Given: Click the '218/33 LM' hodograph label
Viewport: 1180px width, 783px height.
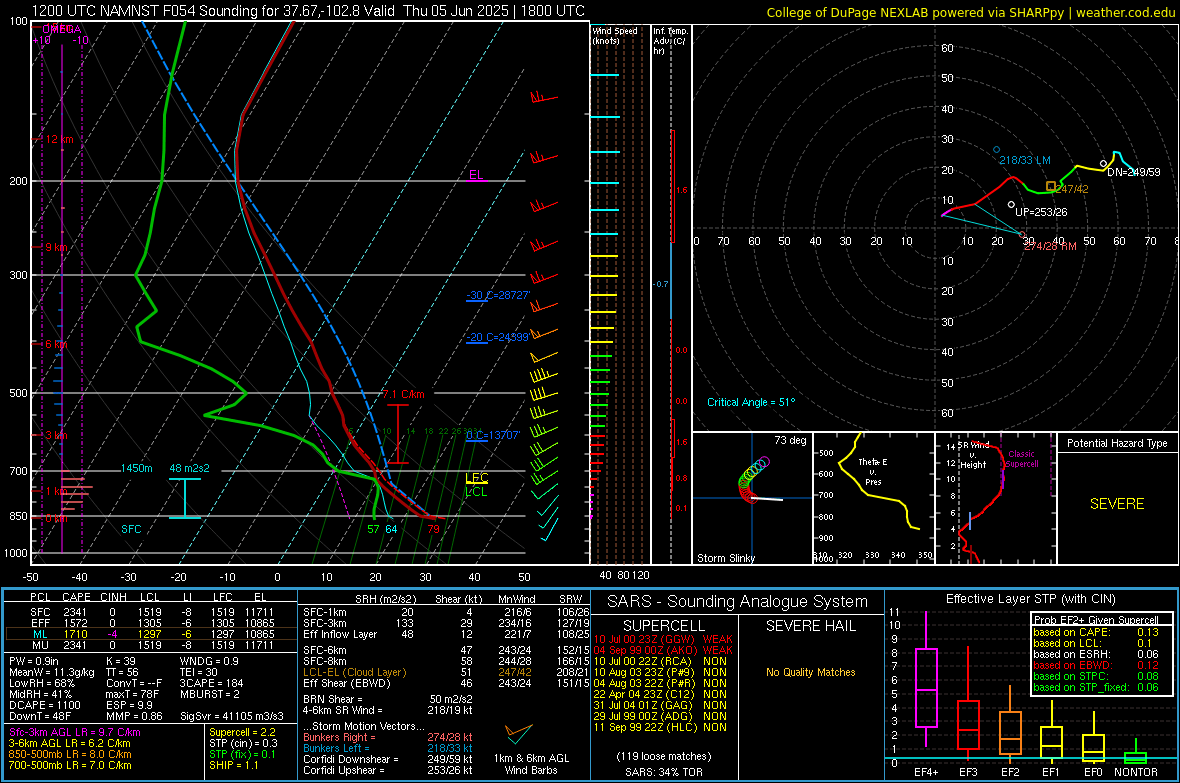Looking at the screenshot, I should 1025,160.
